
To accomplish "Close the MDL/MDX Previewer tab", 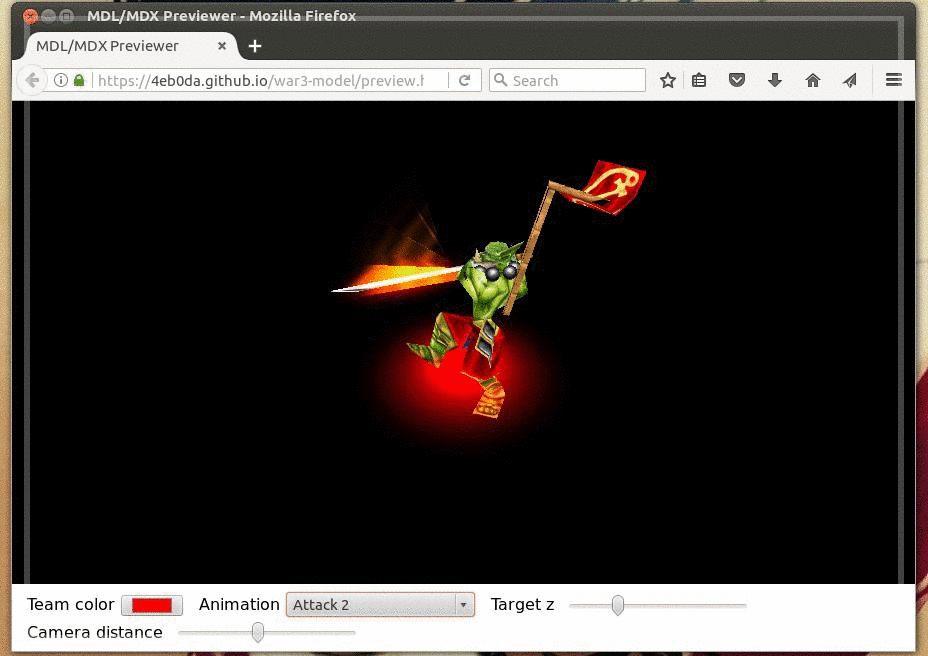I will [x=222, y=46].
